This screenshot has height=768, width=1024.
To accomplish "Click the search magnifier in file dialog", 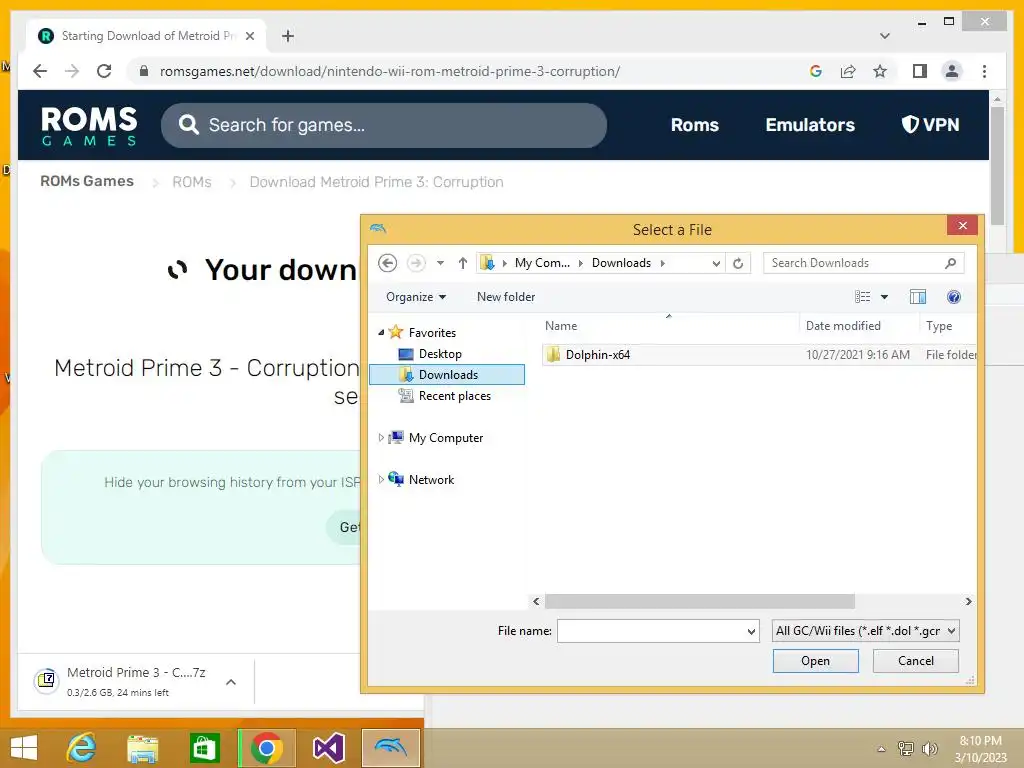I will point(951,263).
